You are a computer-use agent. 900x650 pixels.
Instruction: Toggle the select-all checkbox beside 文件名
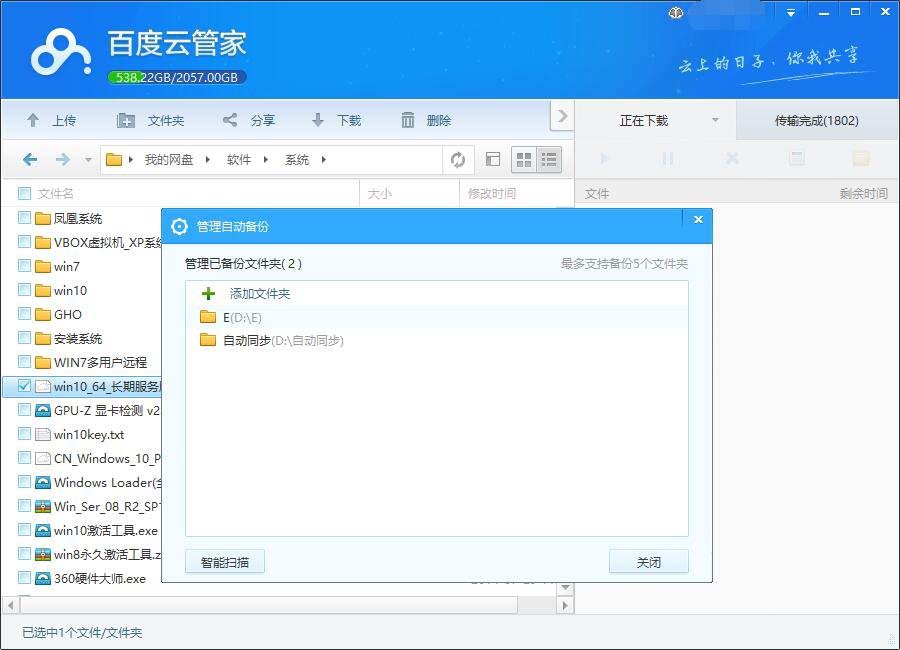[x=24, y=194]
